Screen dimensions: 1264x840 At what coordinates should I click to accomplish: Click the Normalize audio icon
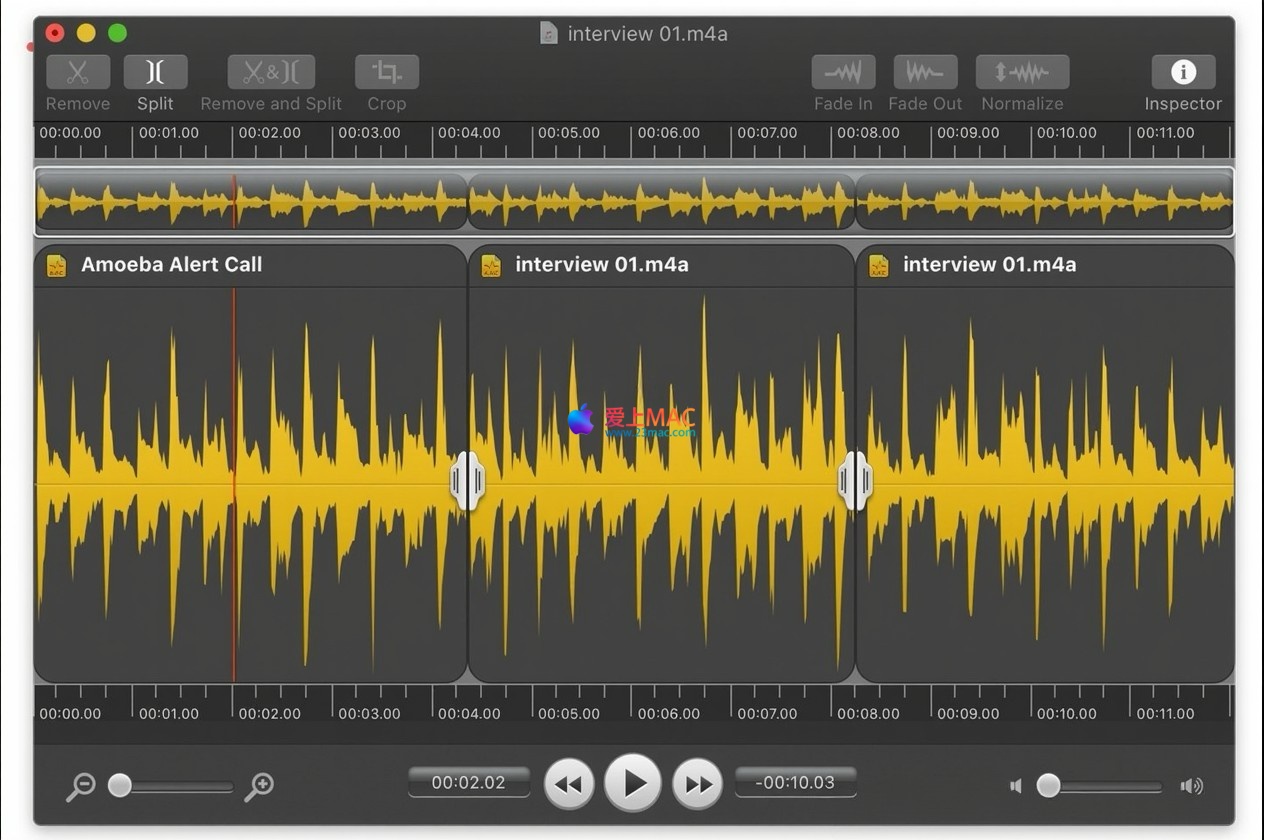coord(1022,73)
